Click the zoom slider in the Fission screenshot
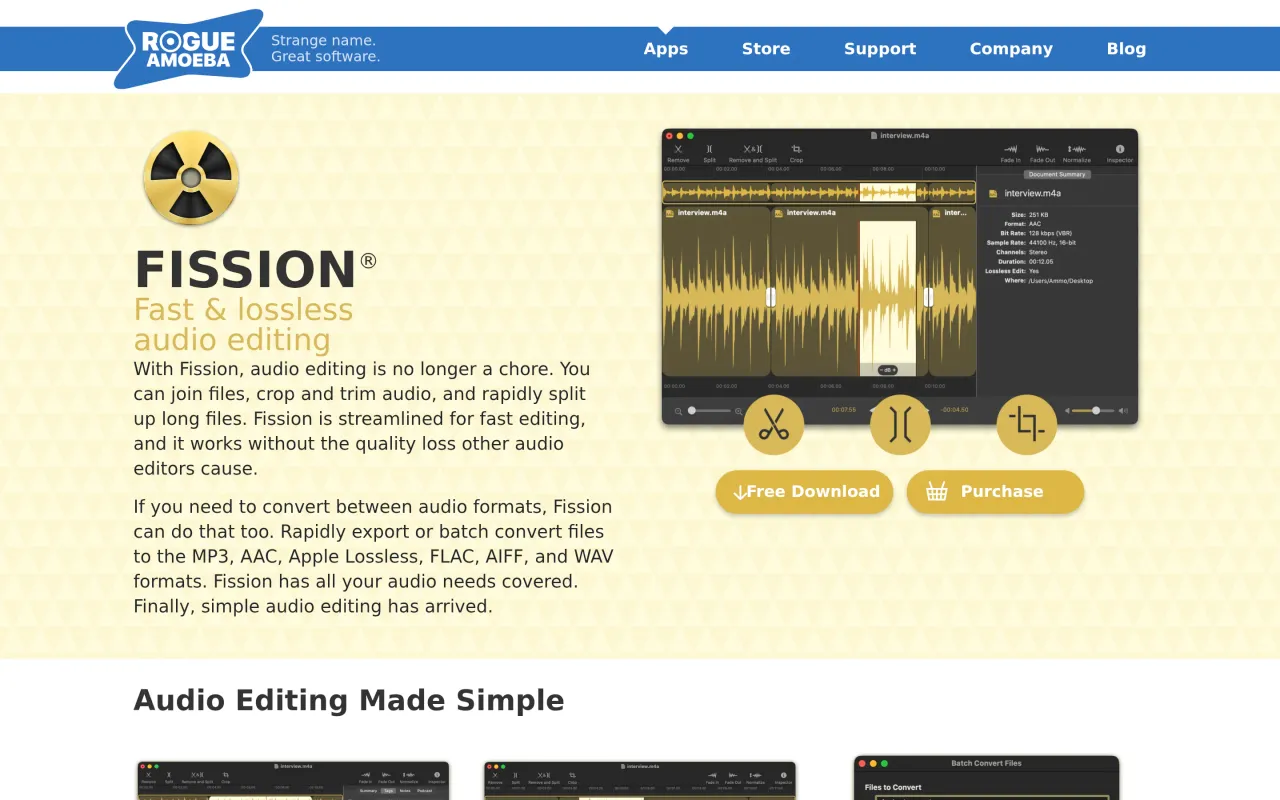The height and width of the screenshot is (800, 1280). (x=711, y=410)
